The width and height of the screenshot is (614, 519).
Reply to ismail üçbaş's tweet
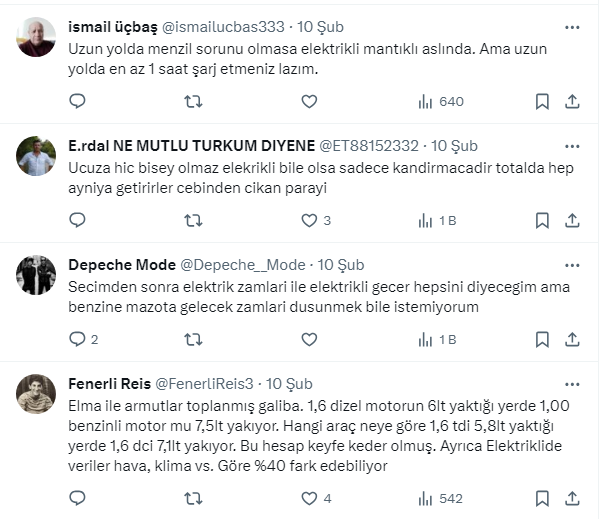pos(78,101)
